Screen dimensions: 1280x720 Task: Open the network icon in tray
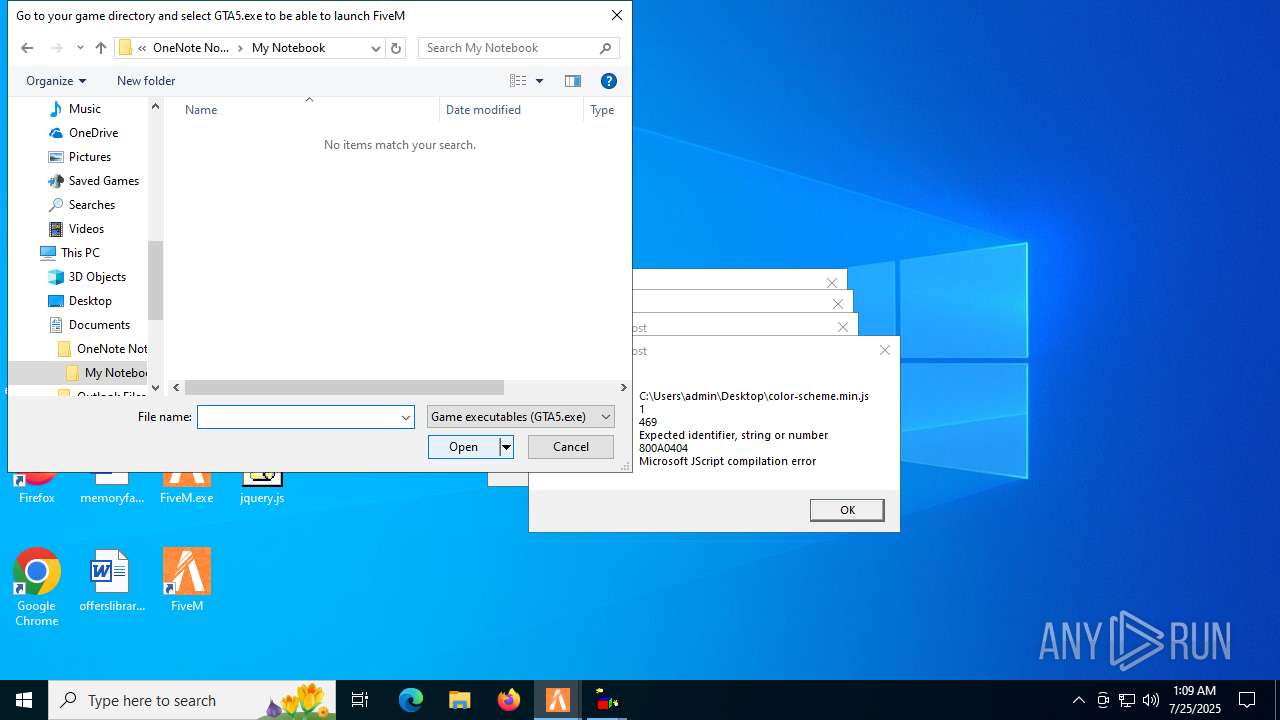tap(1127, 700)
